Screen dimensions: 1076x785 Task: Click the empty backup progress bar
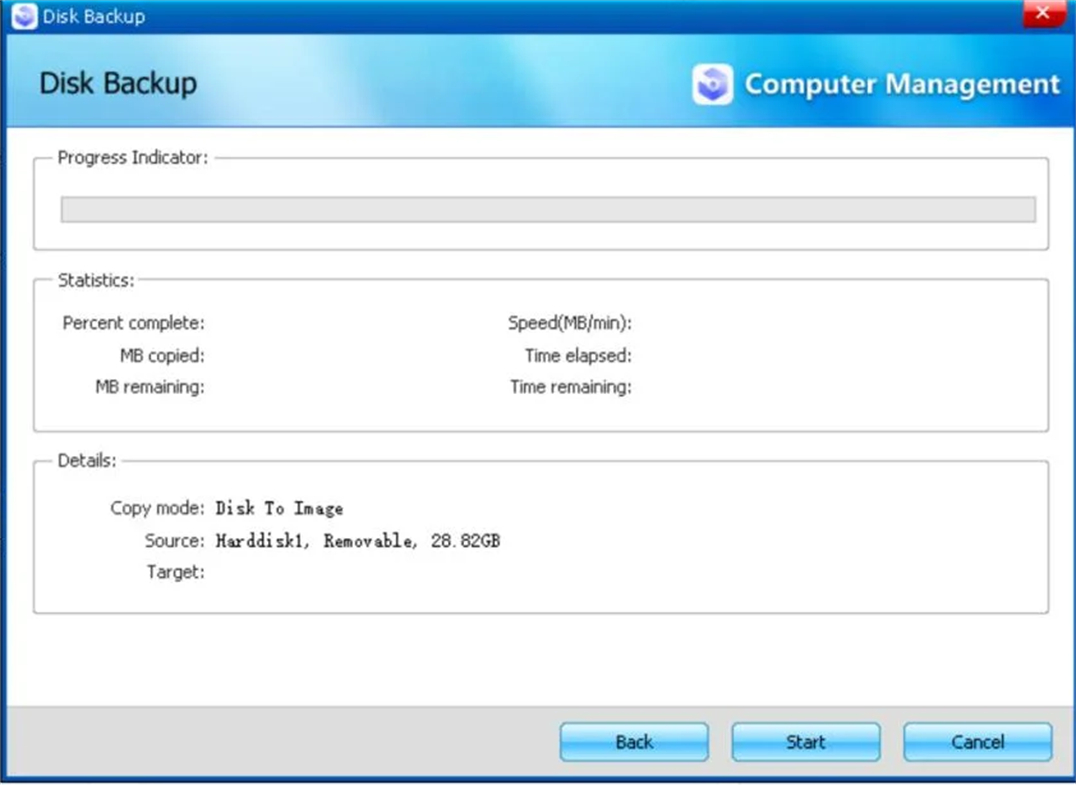(x=548, y=209)
